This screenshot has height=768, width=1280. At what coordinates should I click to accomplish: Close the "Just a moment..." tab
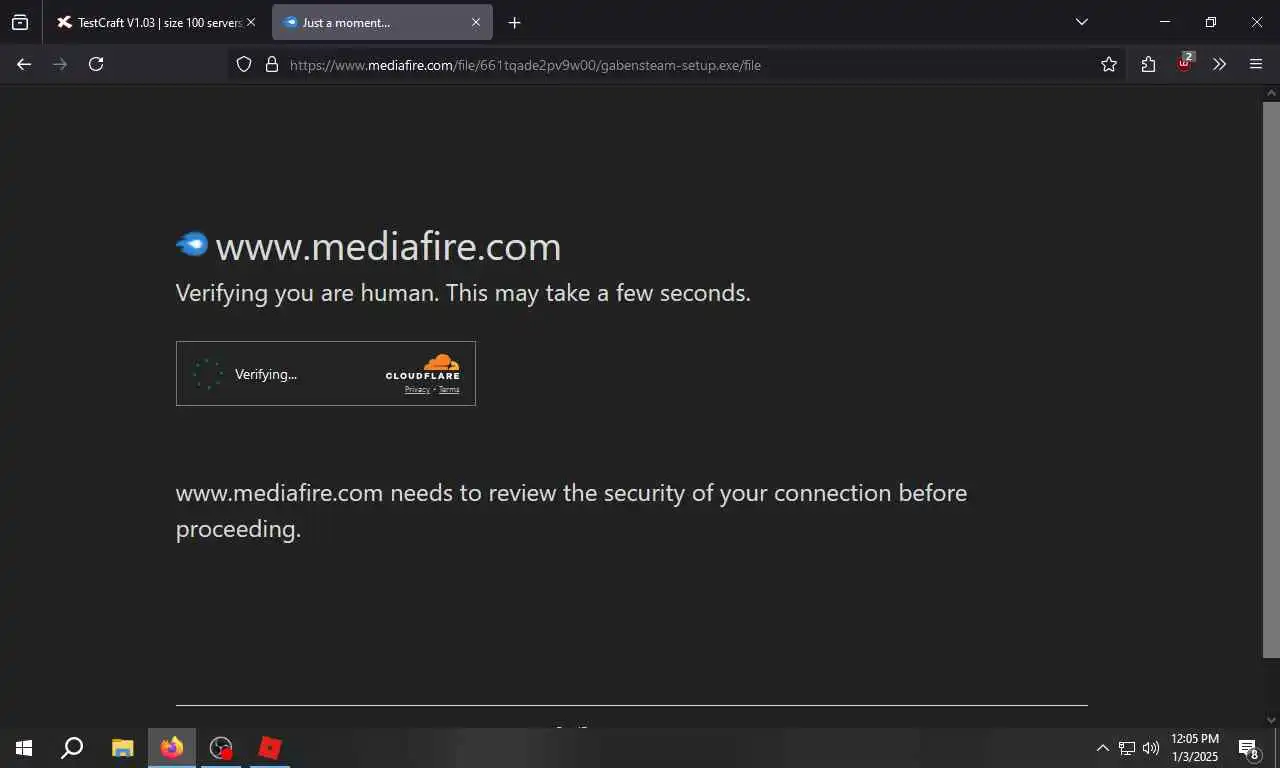click(476, 22)
